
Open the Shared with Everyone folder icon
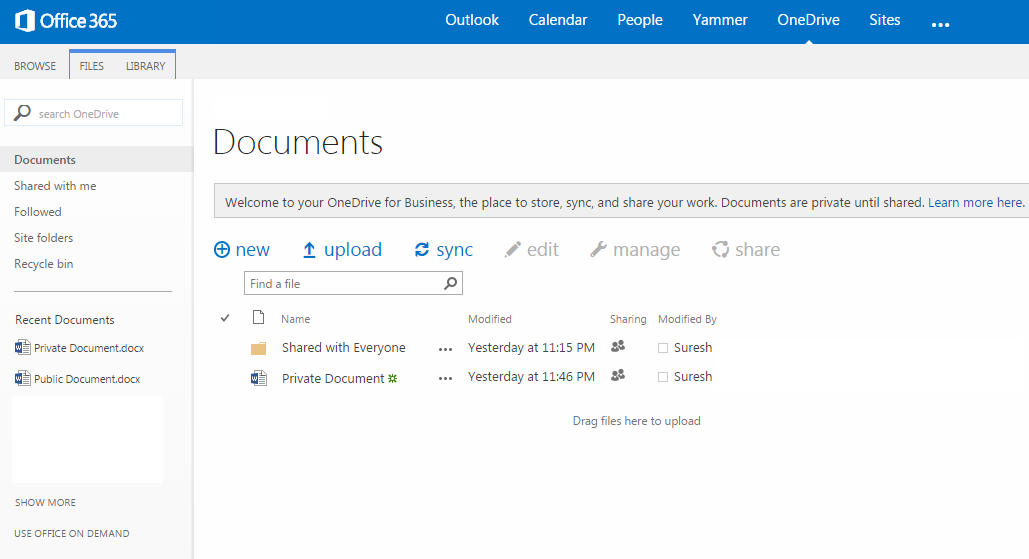click(259, 348)
